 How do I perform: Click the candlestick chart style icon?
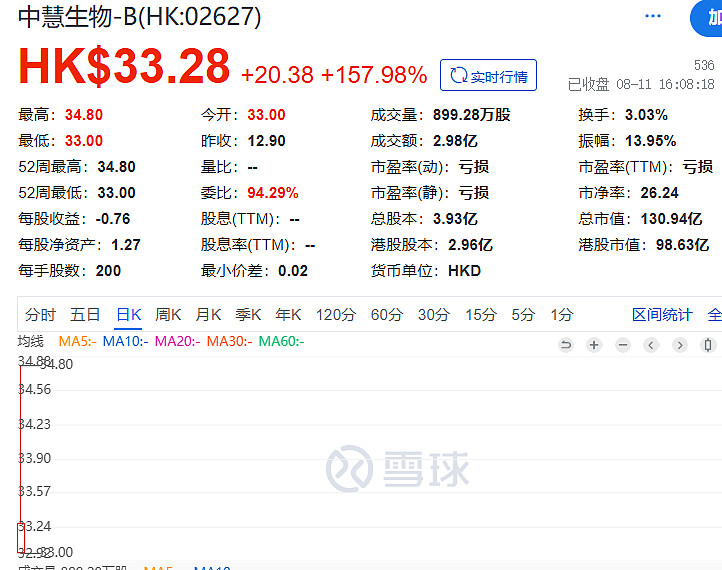coord(709,345)
